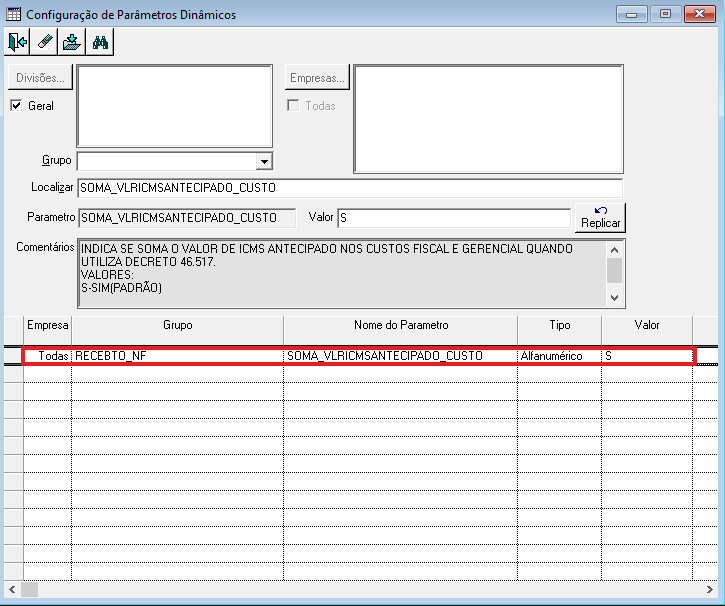The height and width of the screenshot is (606, 725).
Task: Select the RECEBTO_NF cell
Action: 178,355
